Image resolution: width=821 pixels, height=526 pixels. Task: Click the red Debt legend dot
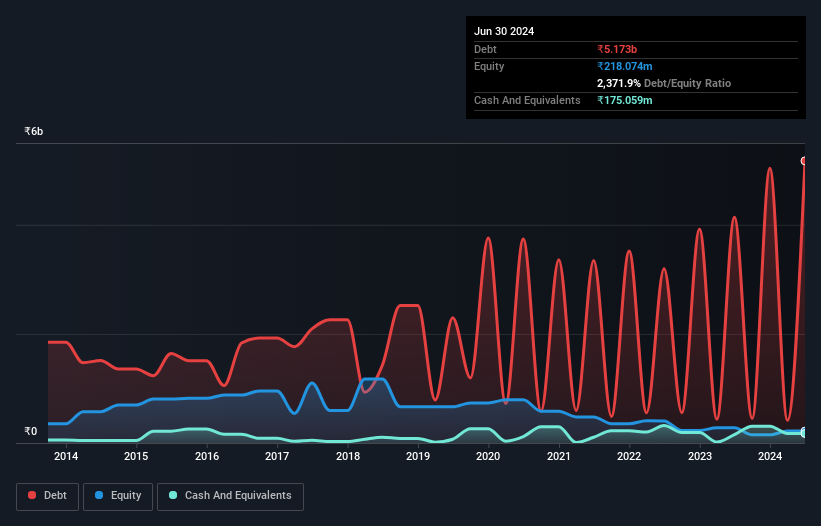[x=32, y=495]
